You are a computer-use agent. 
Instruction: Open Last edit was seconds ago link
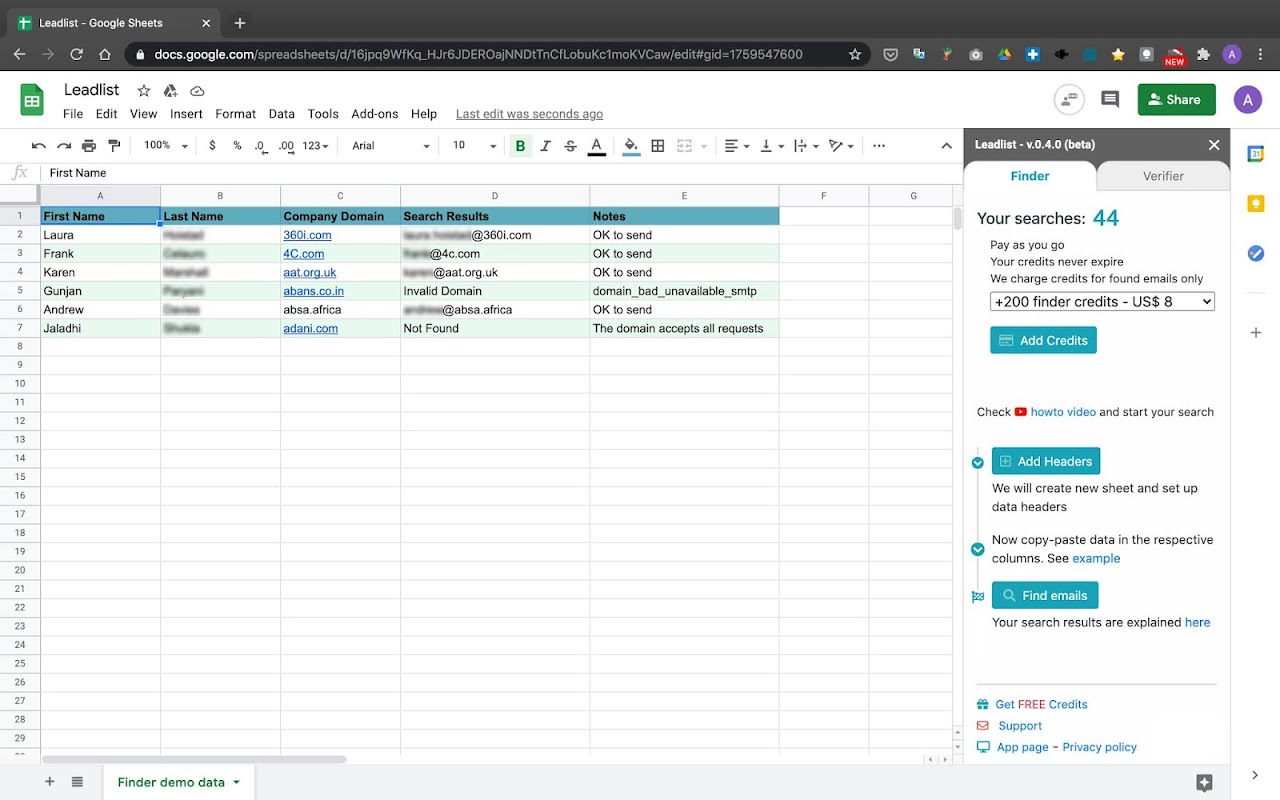[529, 114]
